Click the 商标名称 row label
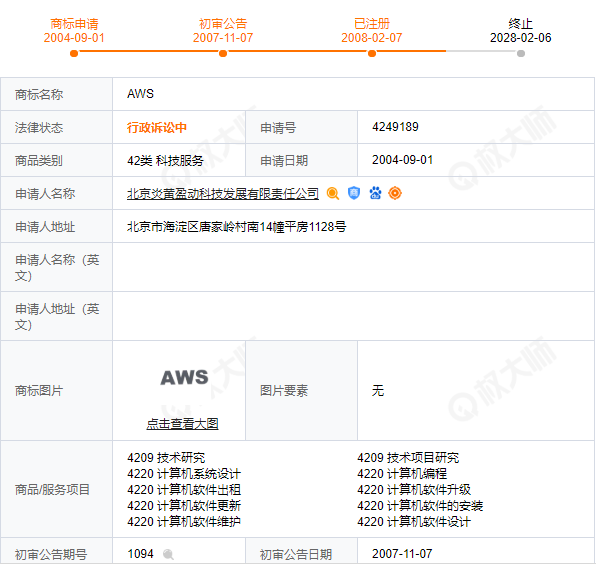596x567 pixels. [39, 95]
